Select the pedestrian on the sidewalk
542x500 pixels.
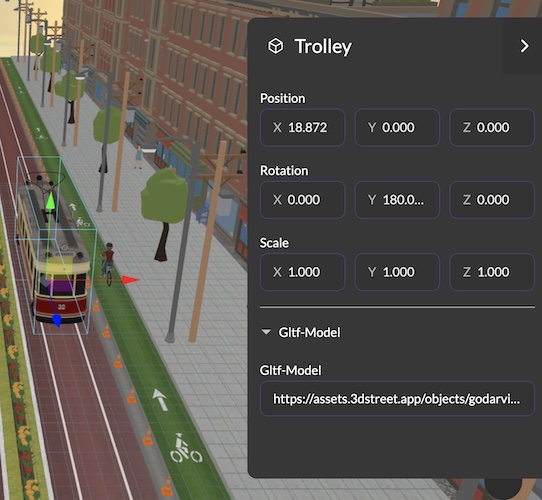click(x=138, y=157)
